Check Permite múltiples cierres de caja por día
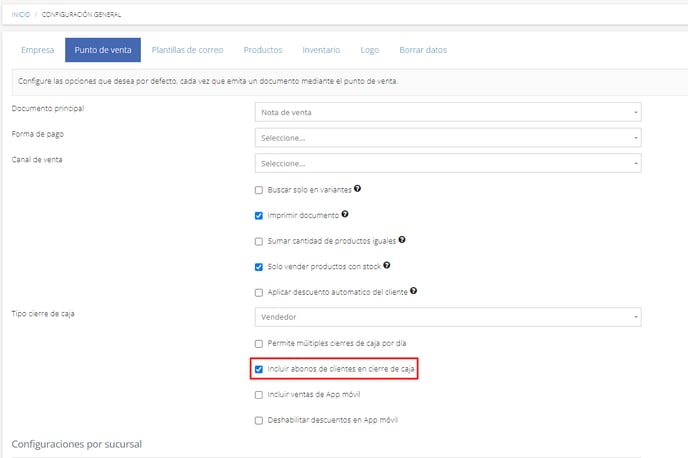Viewport: 688px width, 458px height. click(x=259, y=344)
